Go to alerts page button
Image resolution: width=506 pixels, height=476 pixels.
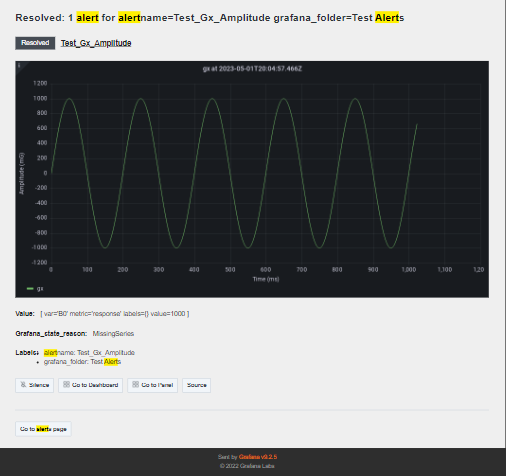coord(43,429)
